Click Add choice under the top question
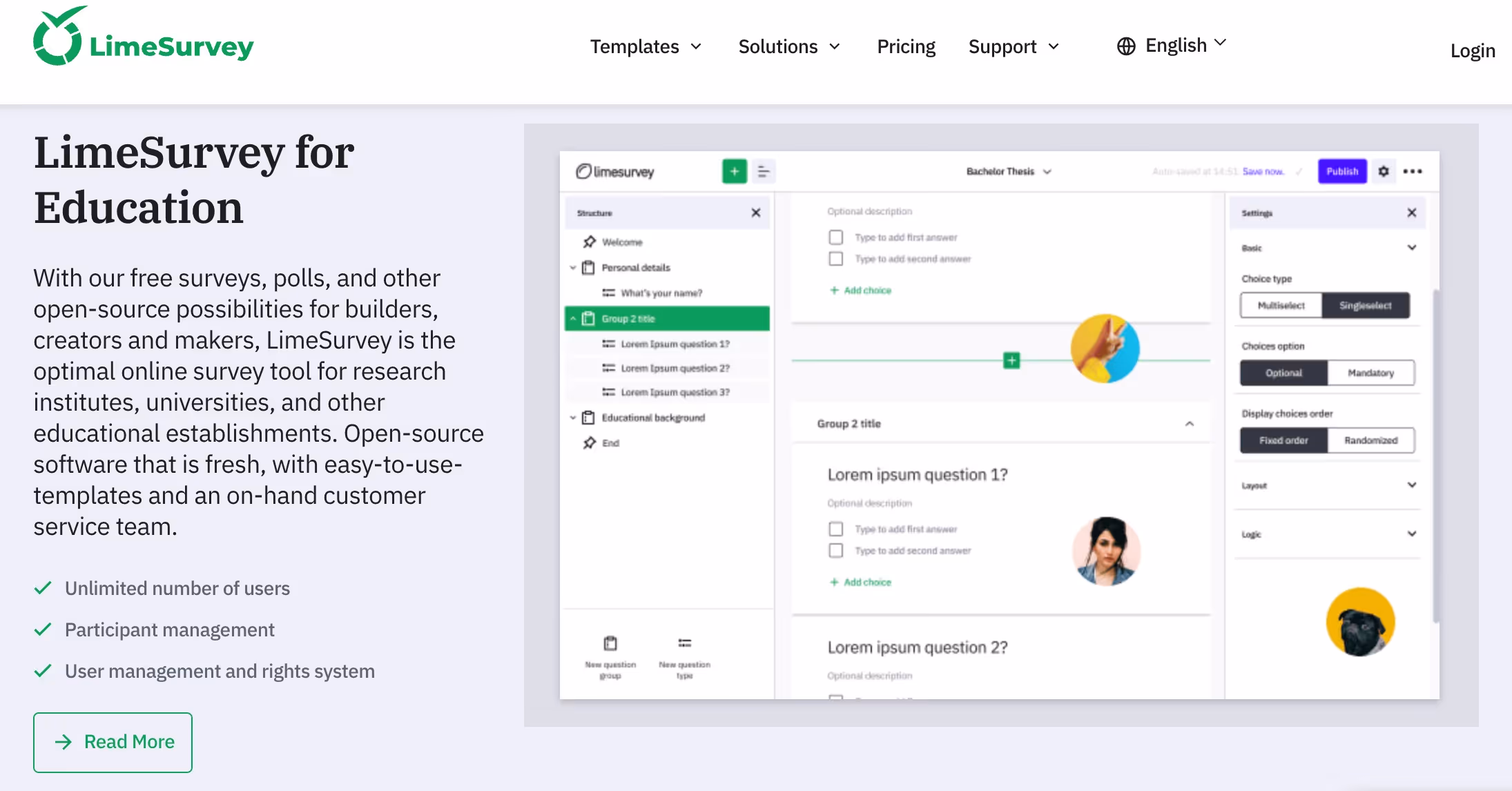1512x791 pixels. (x=860, y=290)
